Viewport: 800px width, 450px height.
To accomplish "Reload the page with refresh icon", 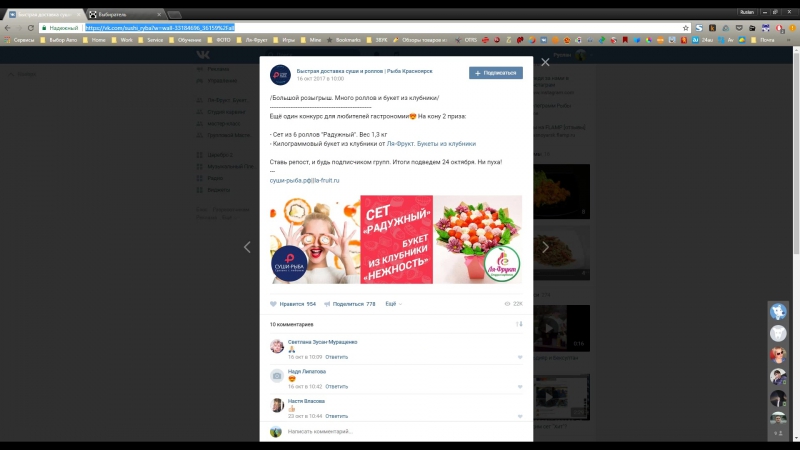I will pyautogui.click(x=31, y=28).
